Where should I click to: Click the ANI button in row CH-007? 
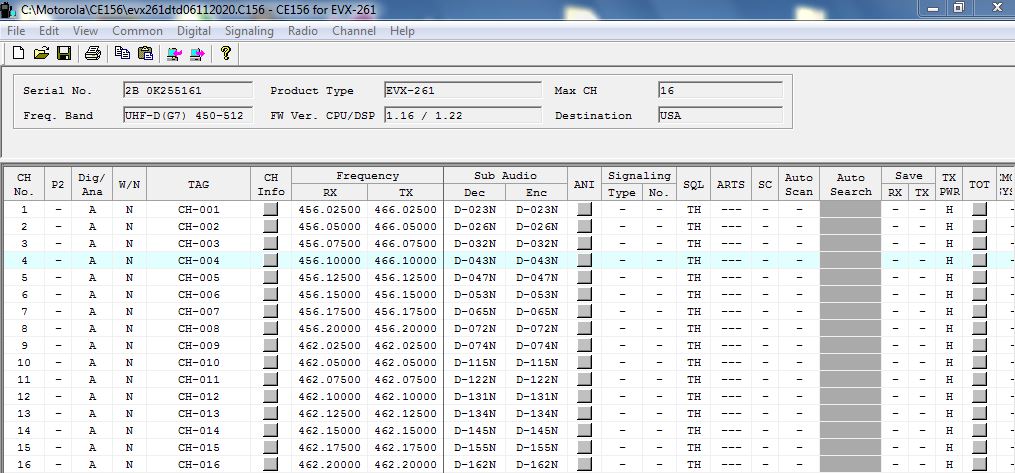(584, 311)
